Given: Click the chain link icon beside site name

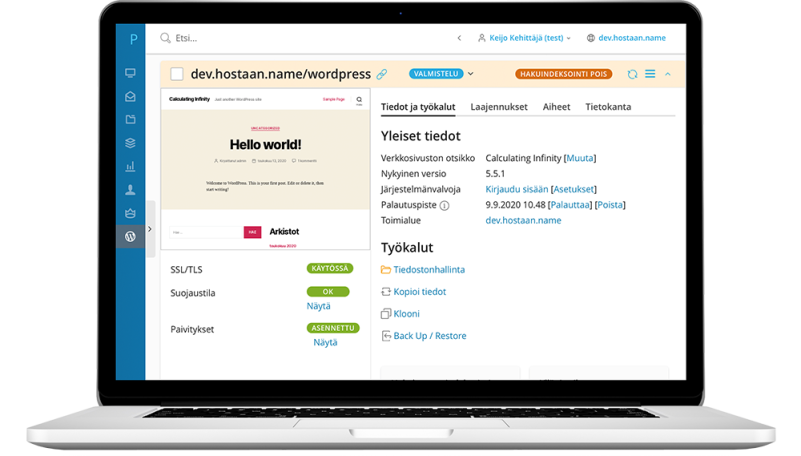Looking at the screenshot, I should pyautogui.click(x=382, y=75).
